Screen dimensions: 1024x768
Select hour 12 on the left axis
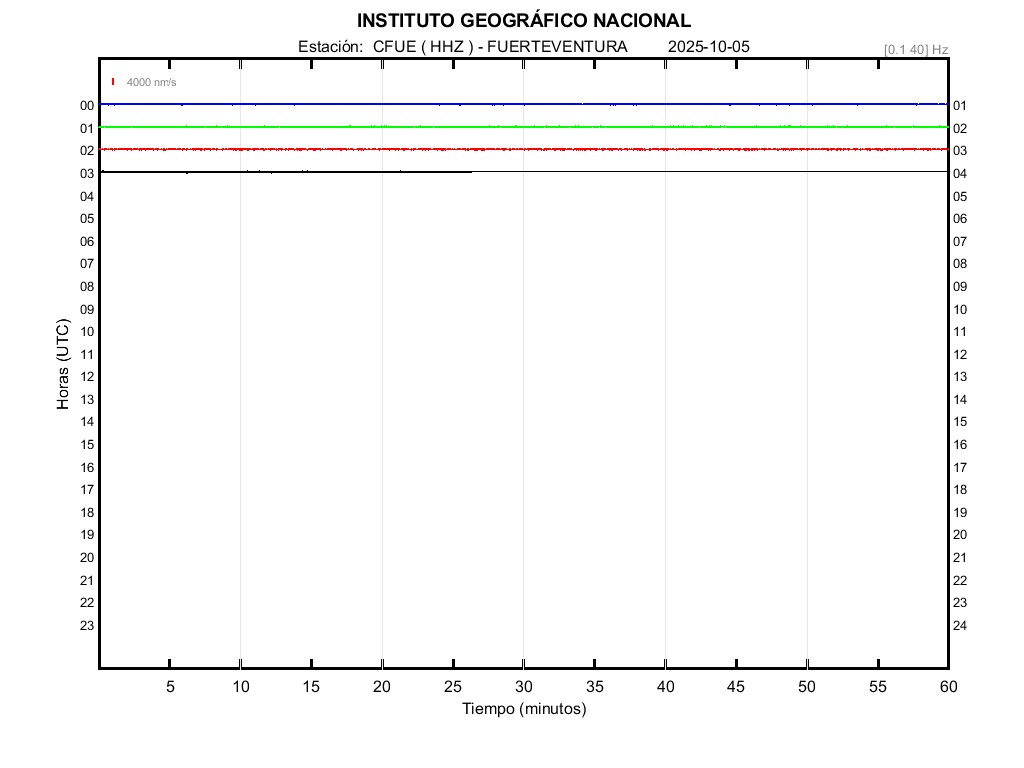(x=87, y=377)
